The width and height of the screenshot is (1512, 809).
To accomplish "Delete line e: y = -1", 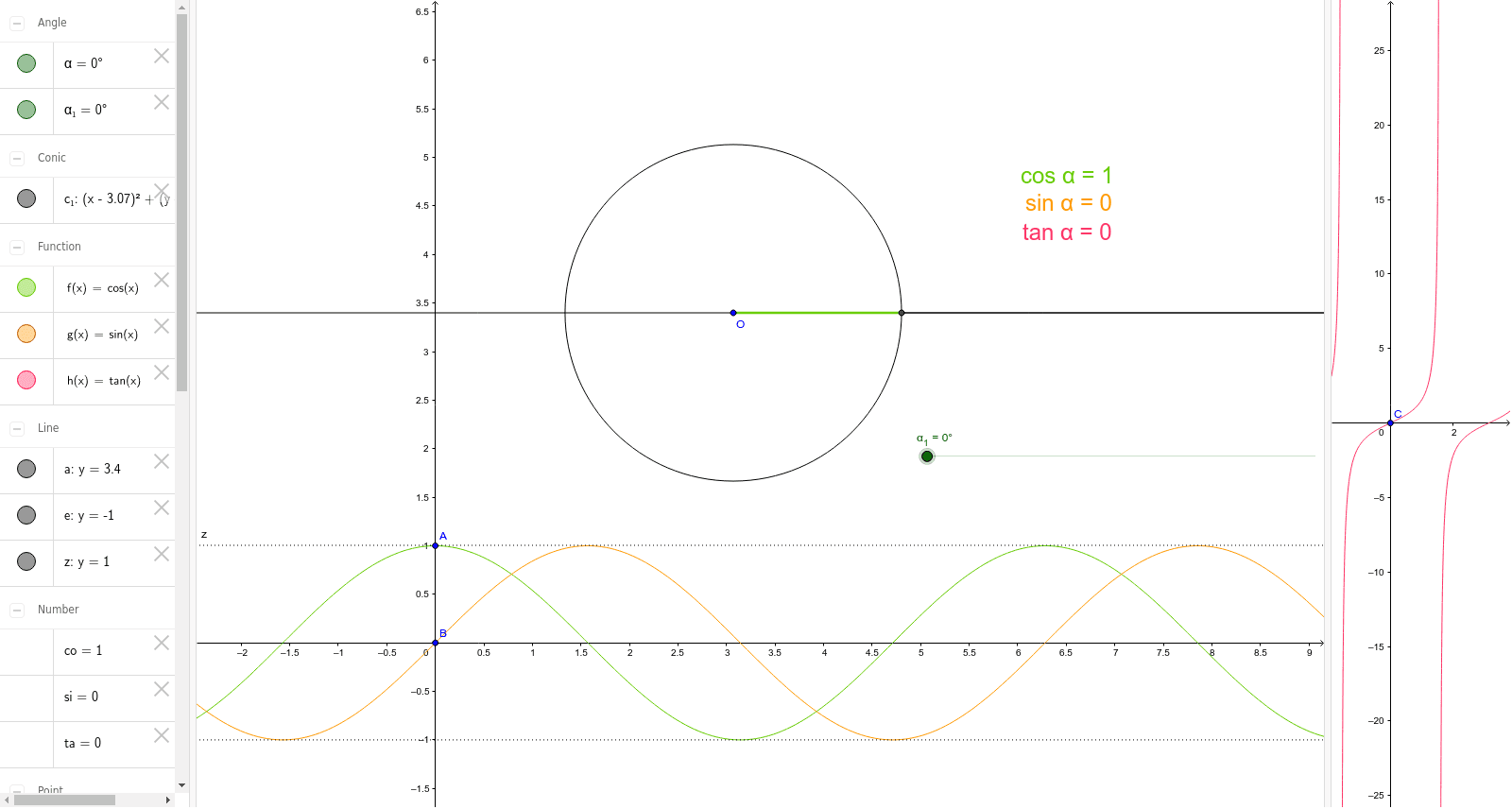I will (162, 508).
